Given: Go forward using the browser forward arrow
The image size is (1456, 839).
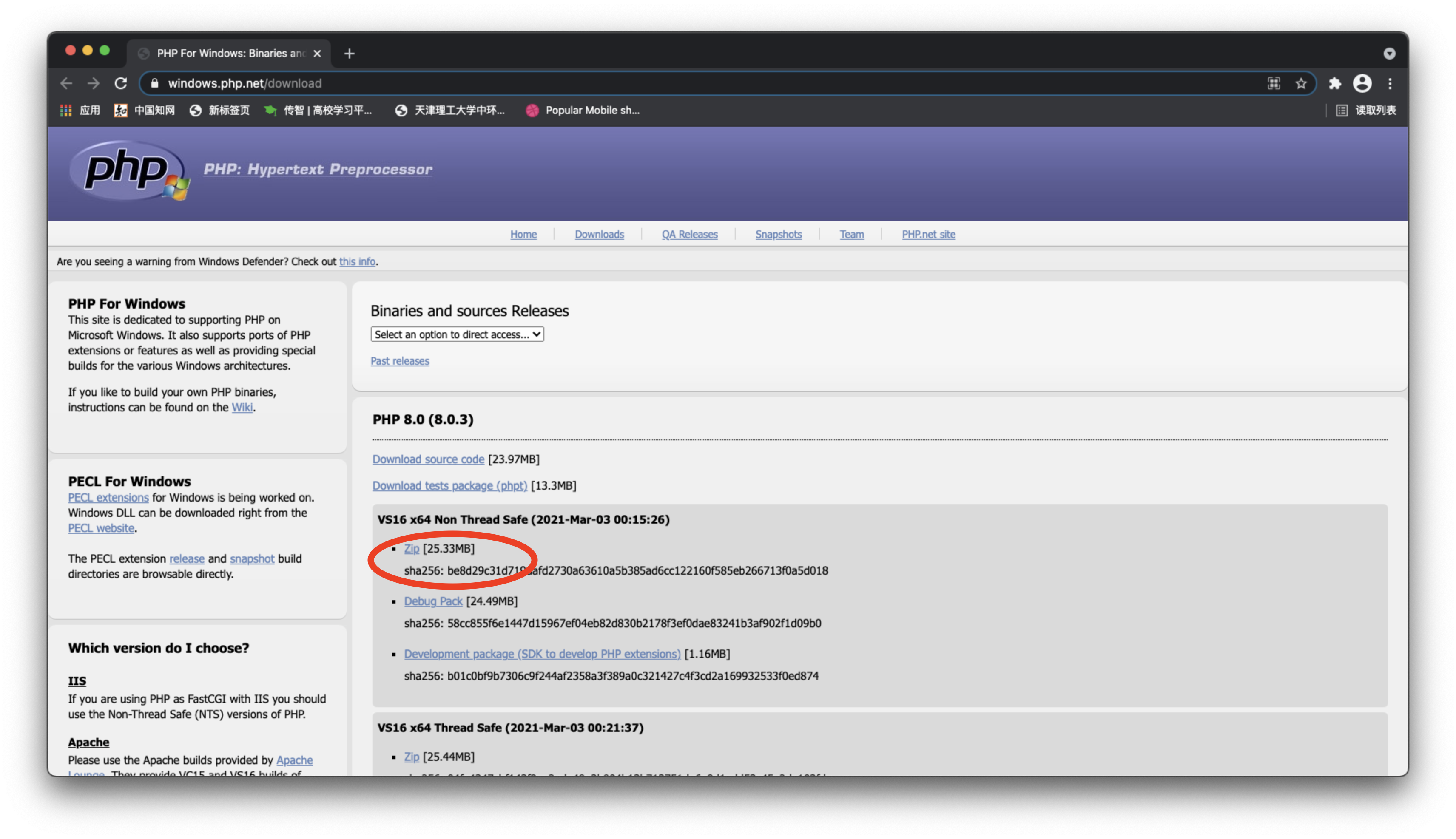Looking at the screenshot, I should tap(94, 84).
